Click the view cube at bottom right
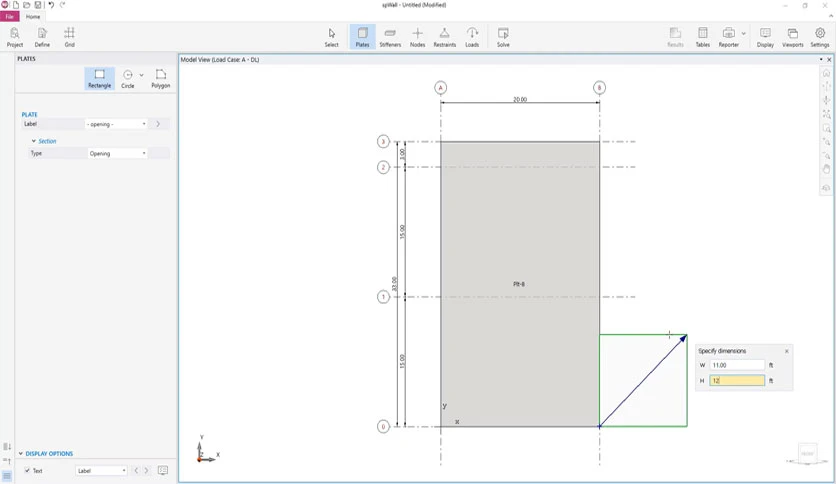This screenshot has height=484, width=836. [807, 454]
